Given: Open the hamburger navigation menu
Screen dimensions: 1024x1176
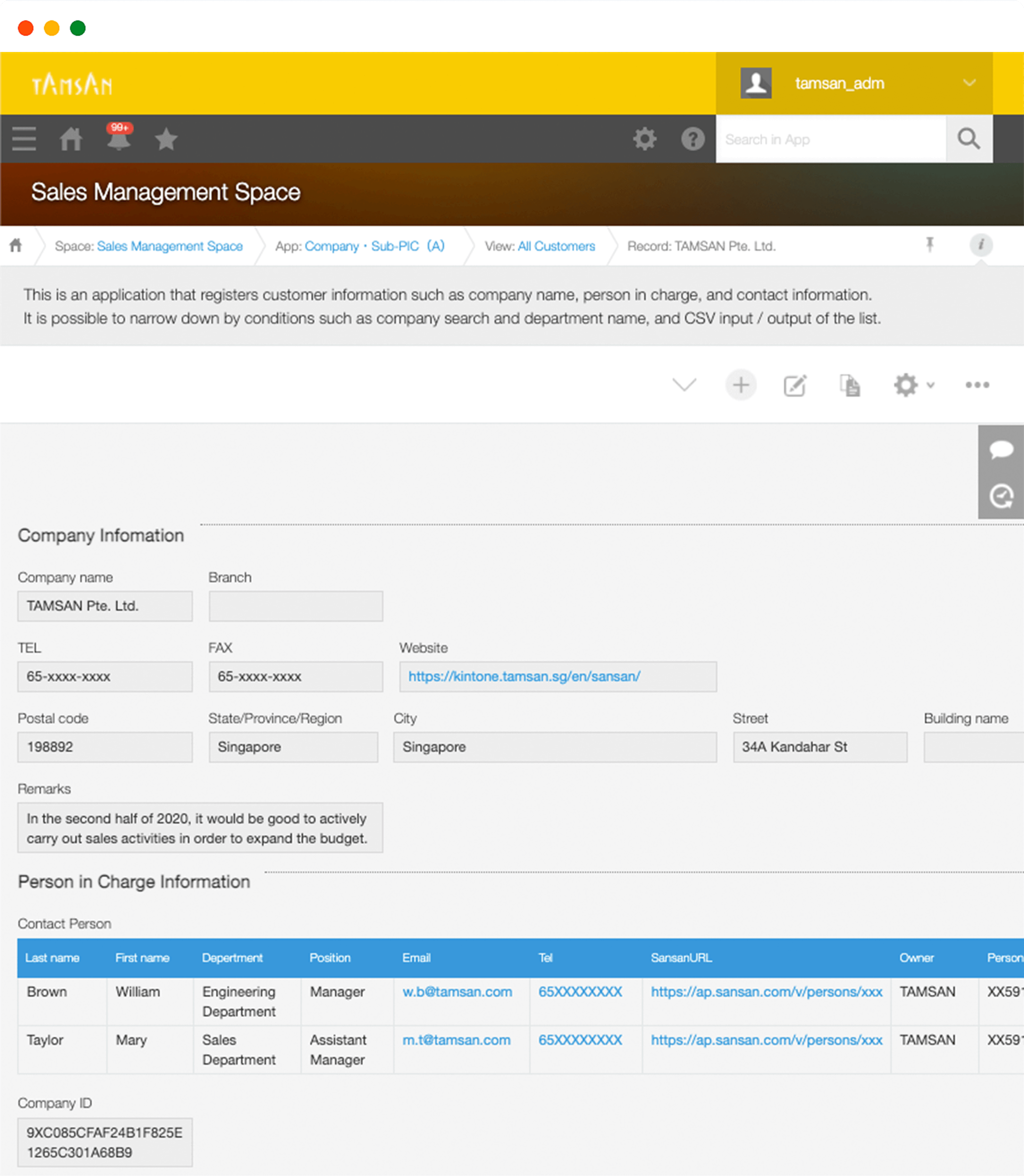Looking at the screenshot, I should pos(24,139).
